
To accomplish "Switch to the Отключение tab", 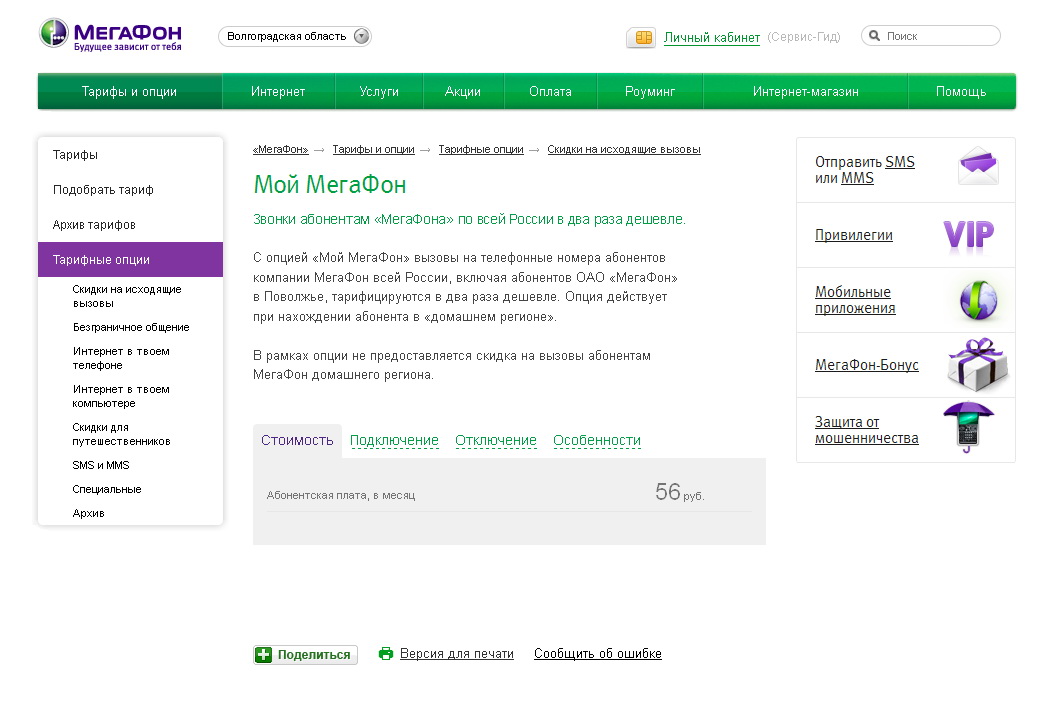I will [495, 441].
